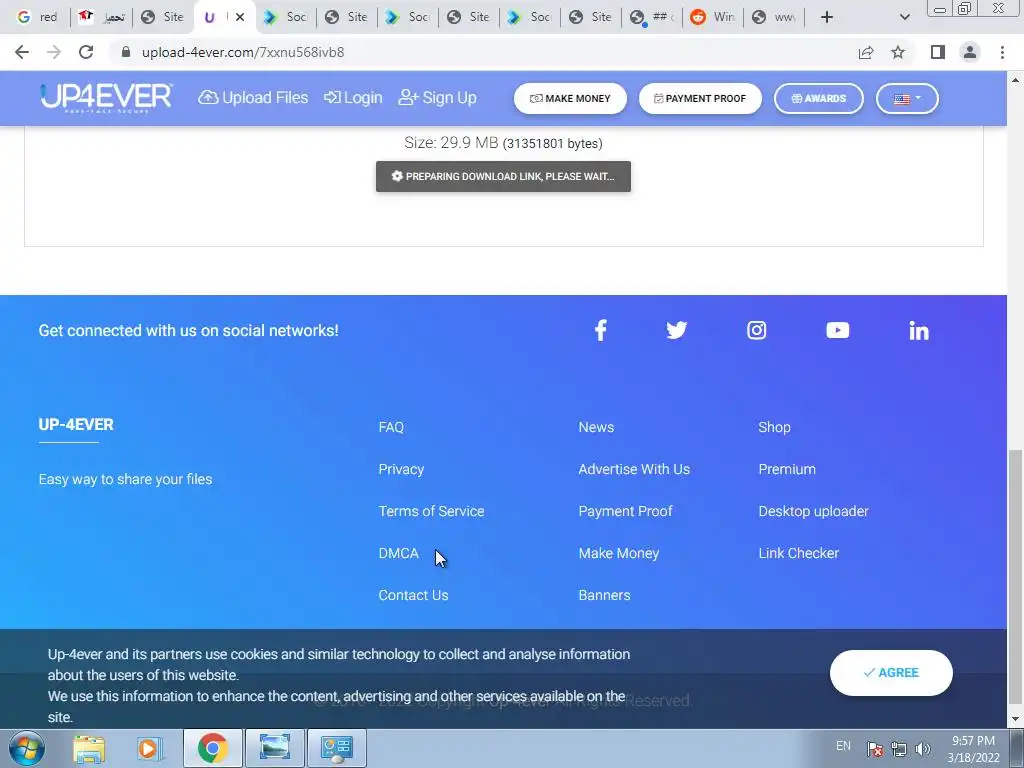Open the Shop footer link
The image size is (1024, 768).
point(774,427)
